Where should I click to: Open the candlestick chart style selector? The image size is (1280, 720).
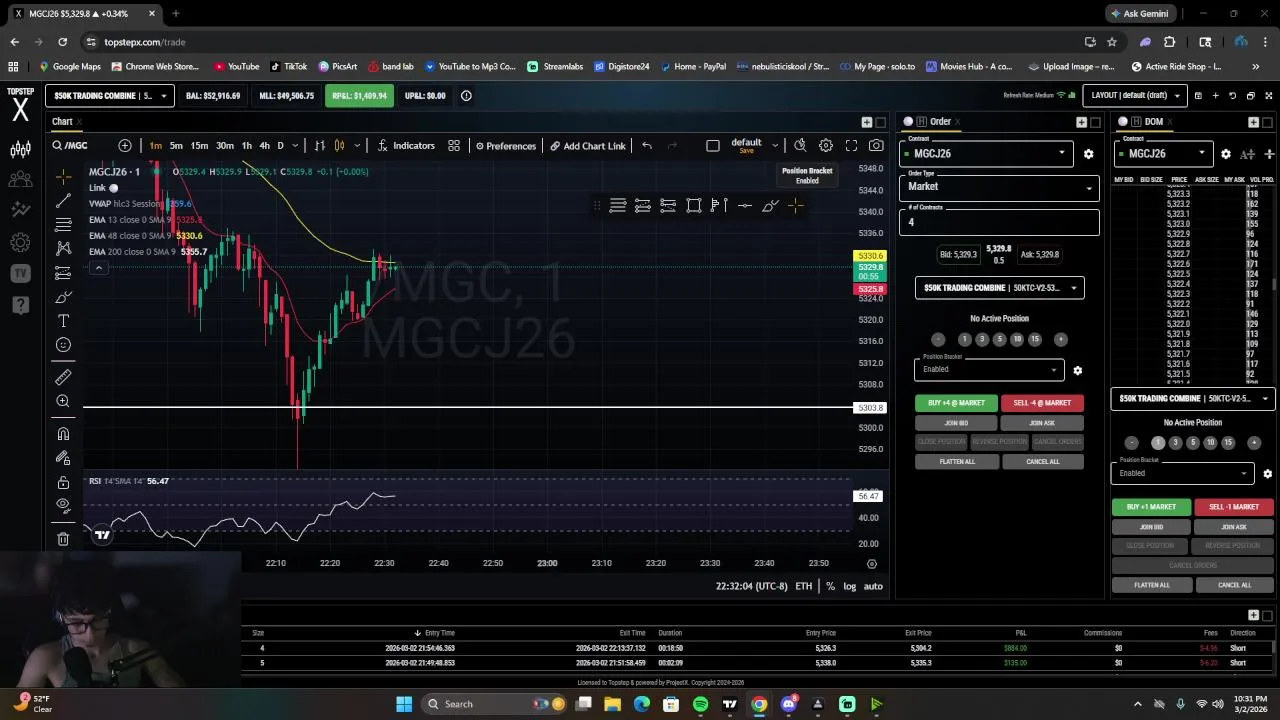(x=339, y=146)
